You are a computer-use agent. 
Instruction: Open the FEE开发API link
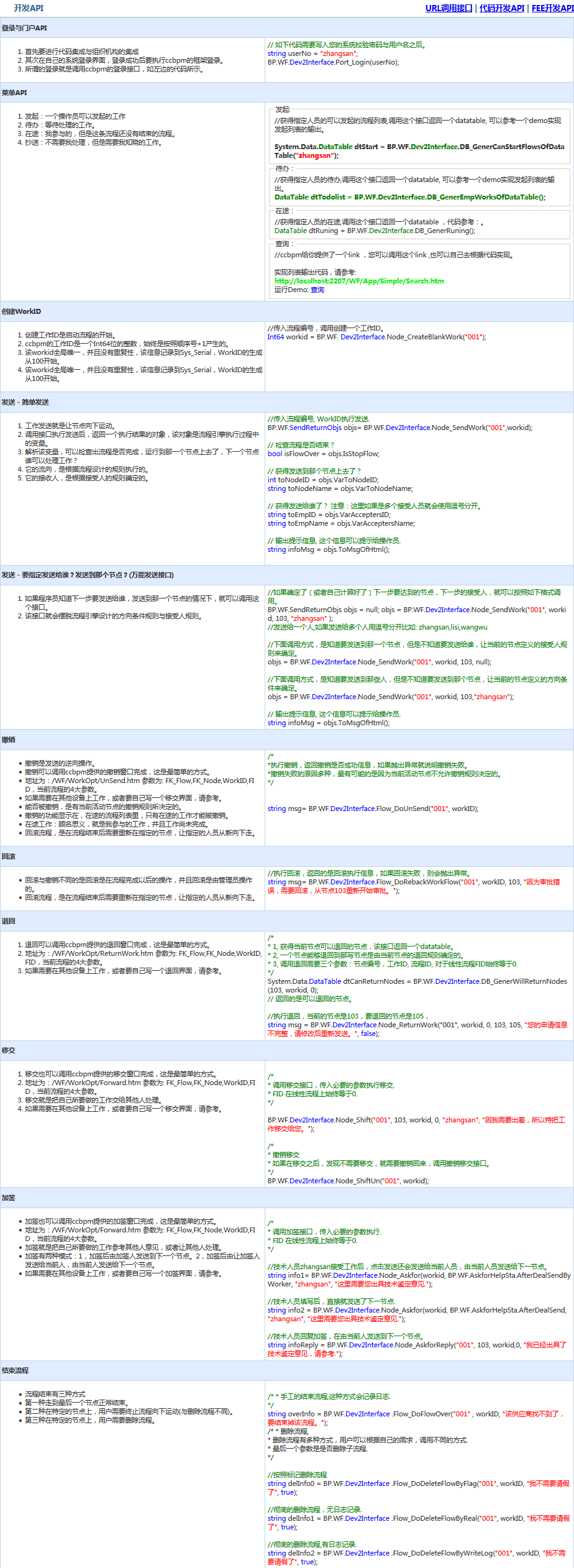click(x=552, y=8)
